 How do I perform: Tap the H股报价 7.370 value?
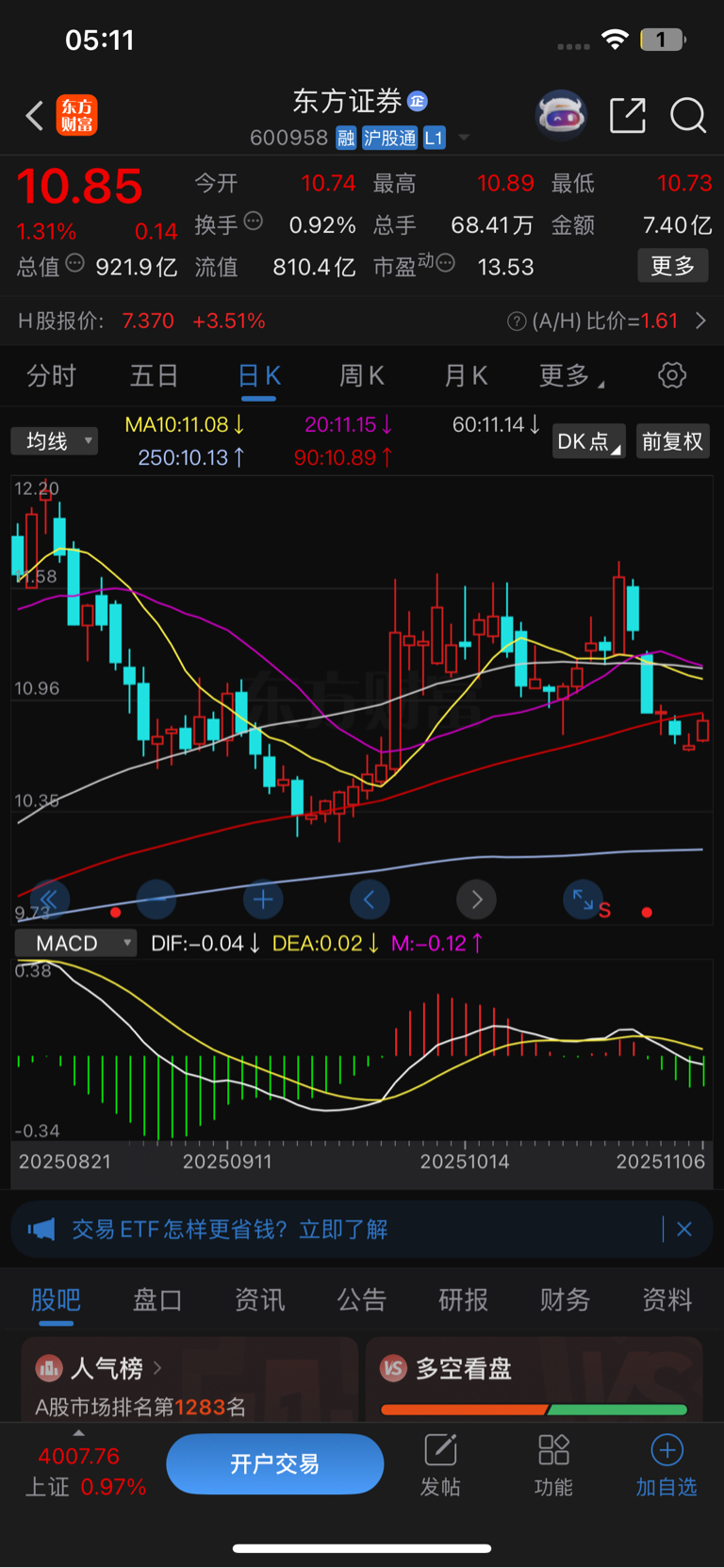point(148,321)
